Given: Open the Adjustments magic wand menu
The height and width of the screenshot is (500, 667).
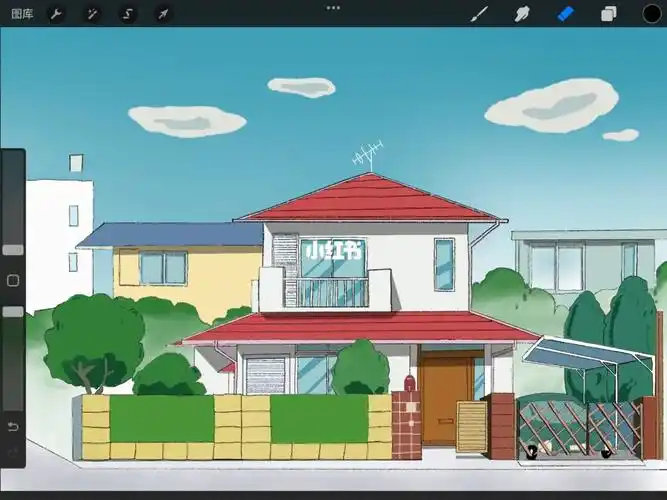Looking at the screenshot, I should click(x=92, y=14).
